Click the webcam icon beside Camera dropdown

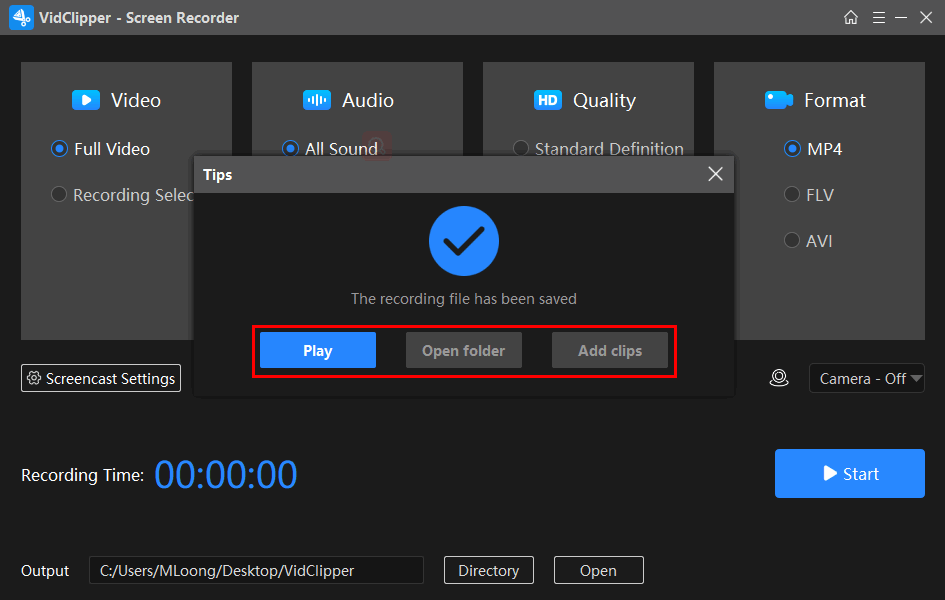point(779,378)
